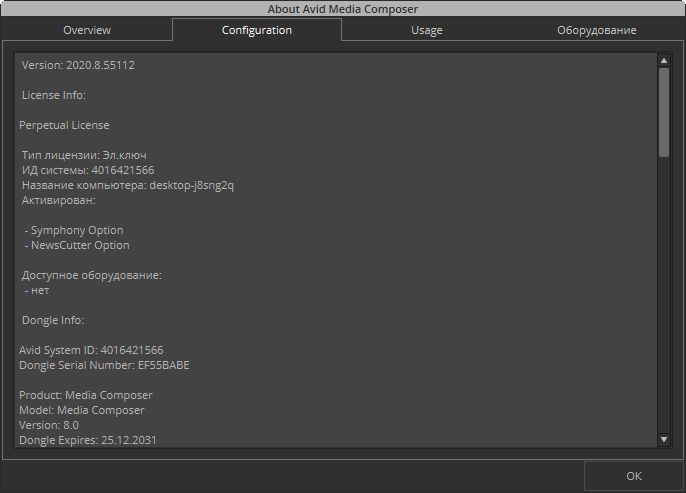Screen dimensions: 686x493
Task: Click the empty scrollbar track below the thumb
Action: (x=663, y=300)
